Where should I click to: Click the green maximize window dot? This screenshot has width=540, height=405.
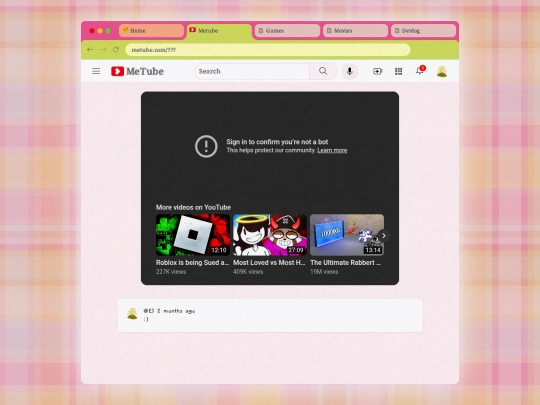(x=108, y=31)
